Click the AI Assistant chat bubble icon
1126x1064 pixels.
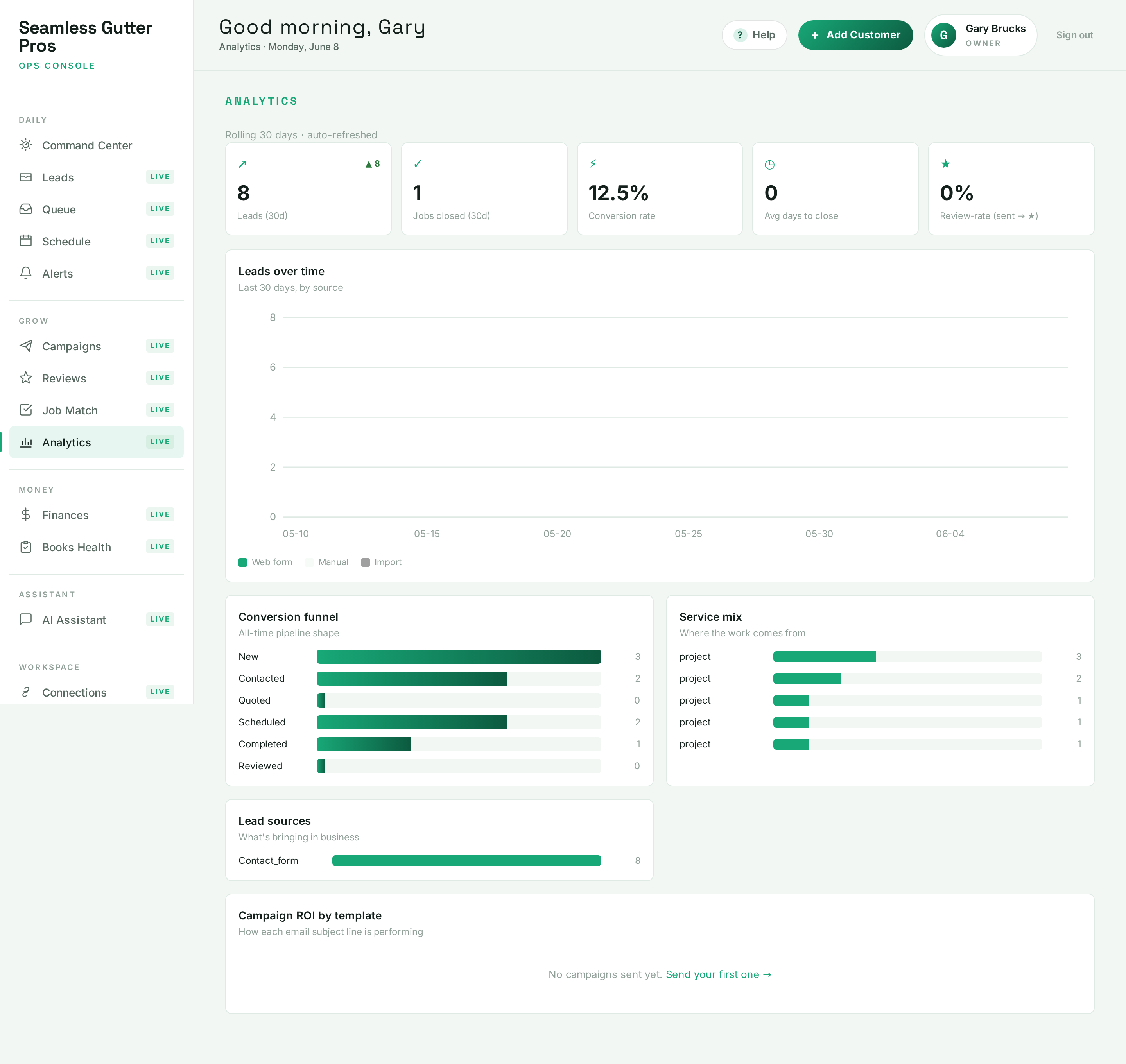pyautogui.click(x=25, y=619)
